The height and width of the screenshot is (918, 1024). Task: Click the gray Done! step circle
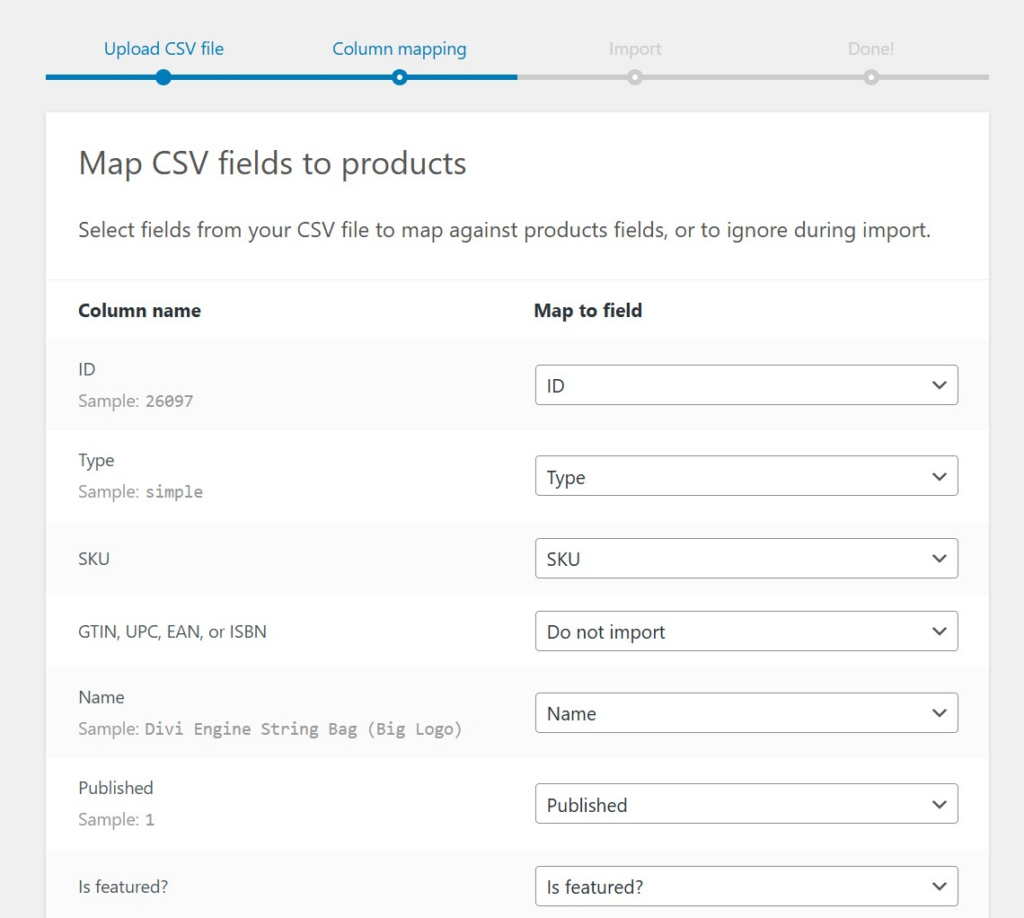[x=871, y=77]
